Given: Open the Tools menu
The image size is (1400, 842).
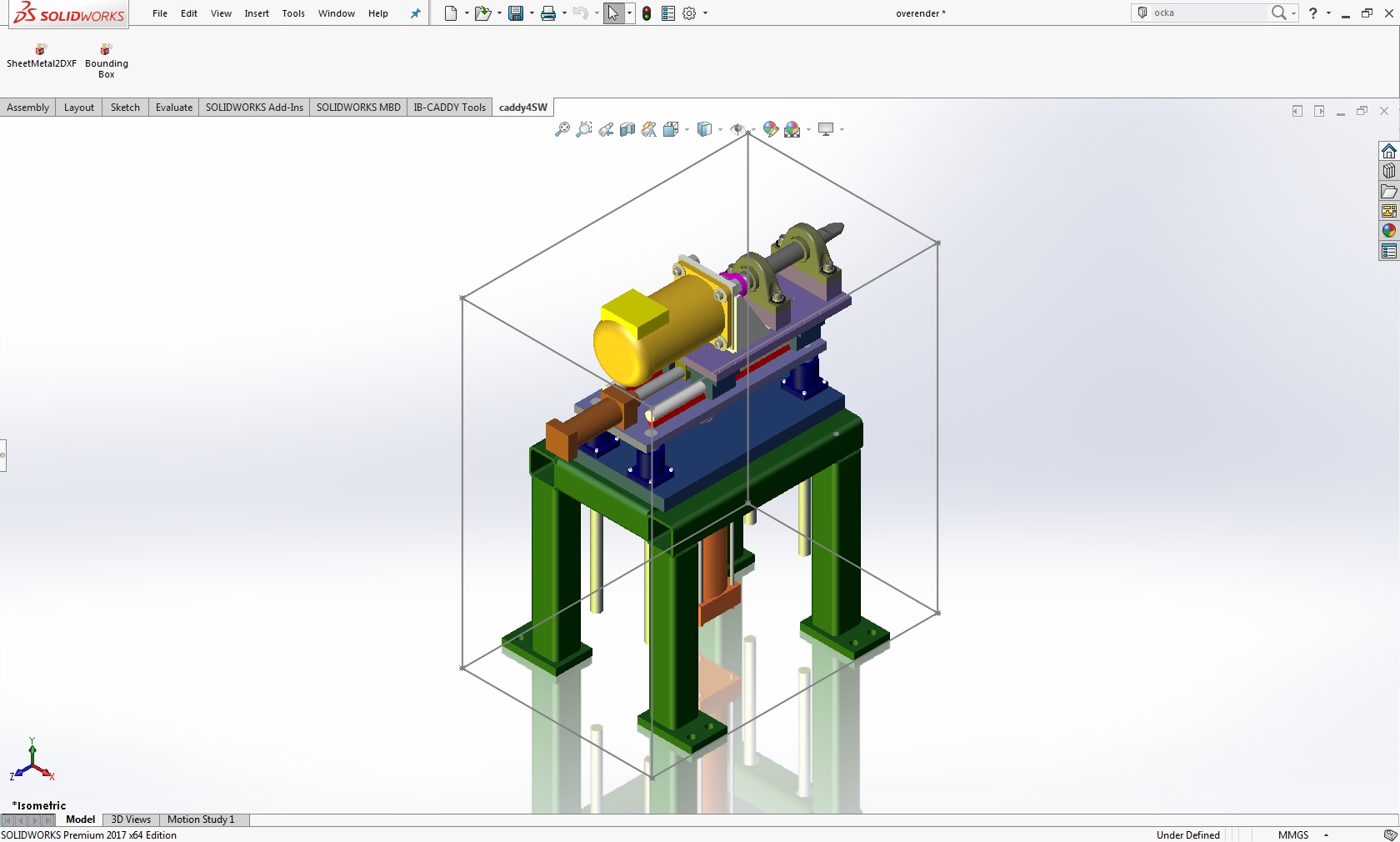Looking at the screenshot, I should click(293, 13).
